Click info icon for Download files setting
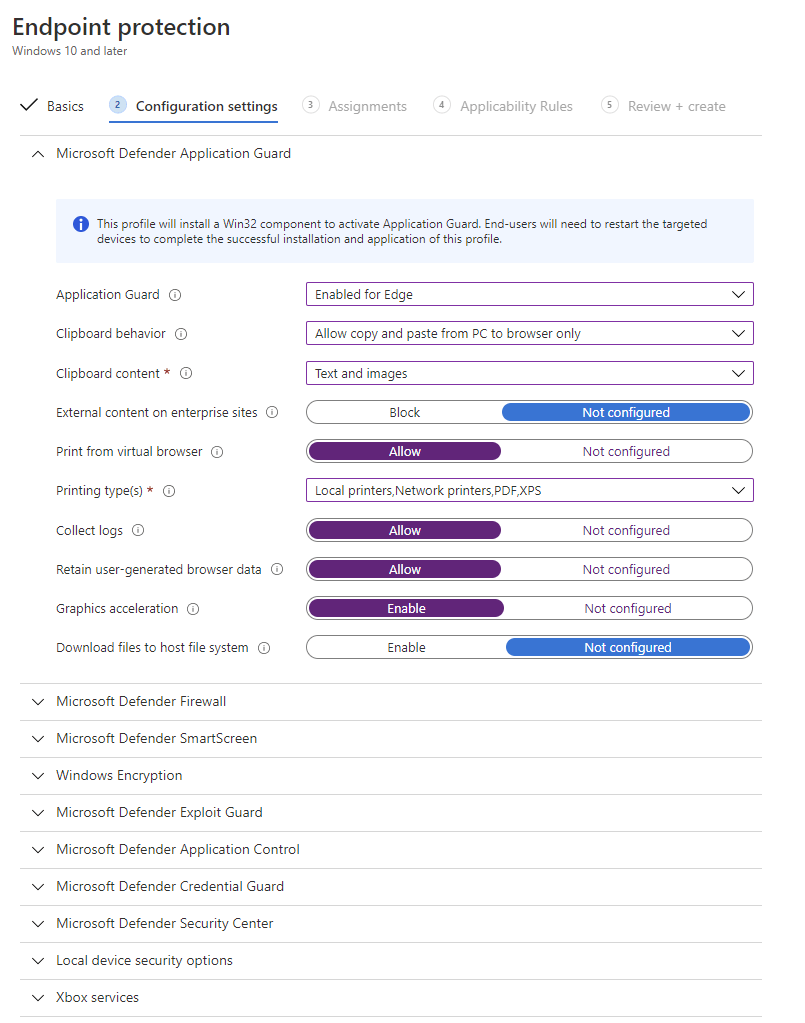805x1023 pixels. pyautogui.click(x=264, y=648)
